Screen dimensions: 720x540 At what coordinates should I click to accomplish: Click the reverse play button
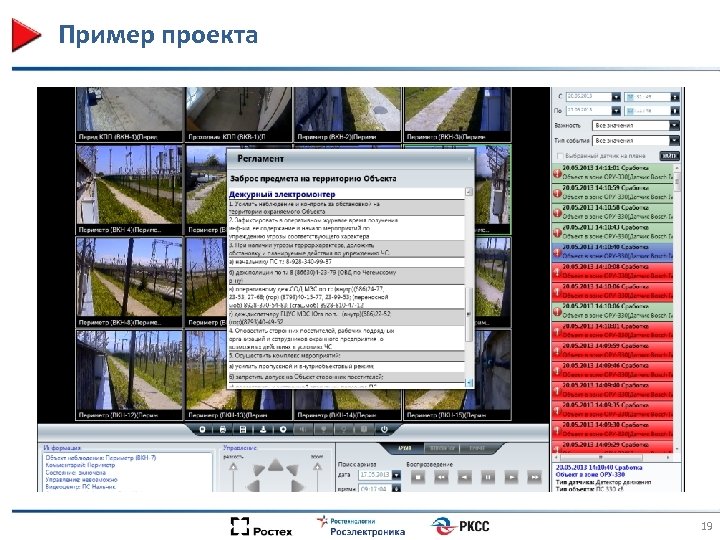[x=464, y=477]
